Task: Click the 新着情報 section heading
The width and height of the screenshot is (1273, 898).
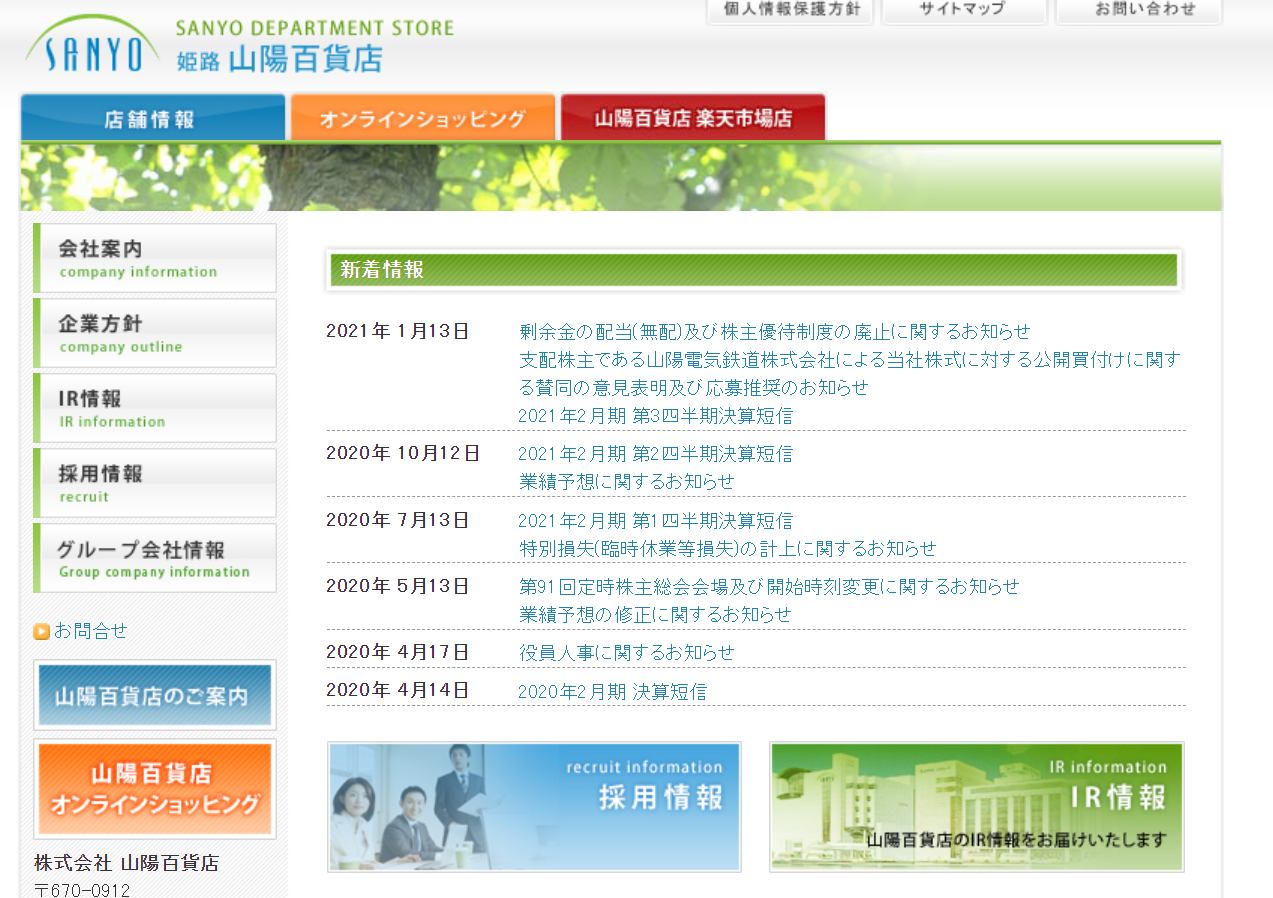Action: tap(754, 270)
